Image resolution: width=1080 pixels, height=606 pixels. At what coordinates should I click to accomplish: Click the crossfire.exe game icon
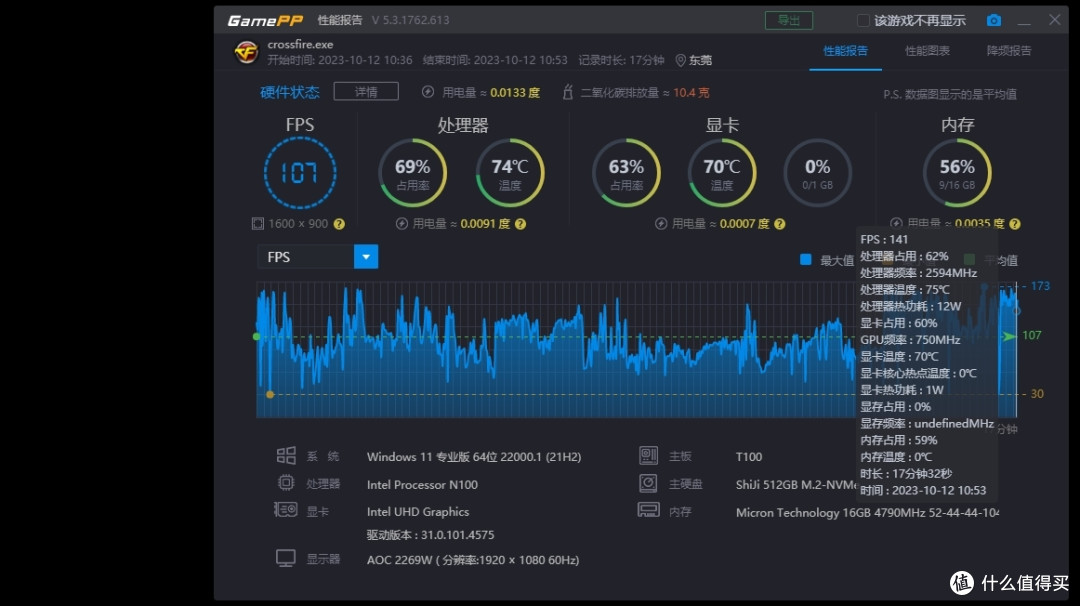(246, 52)
